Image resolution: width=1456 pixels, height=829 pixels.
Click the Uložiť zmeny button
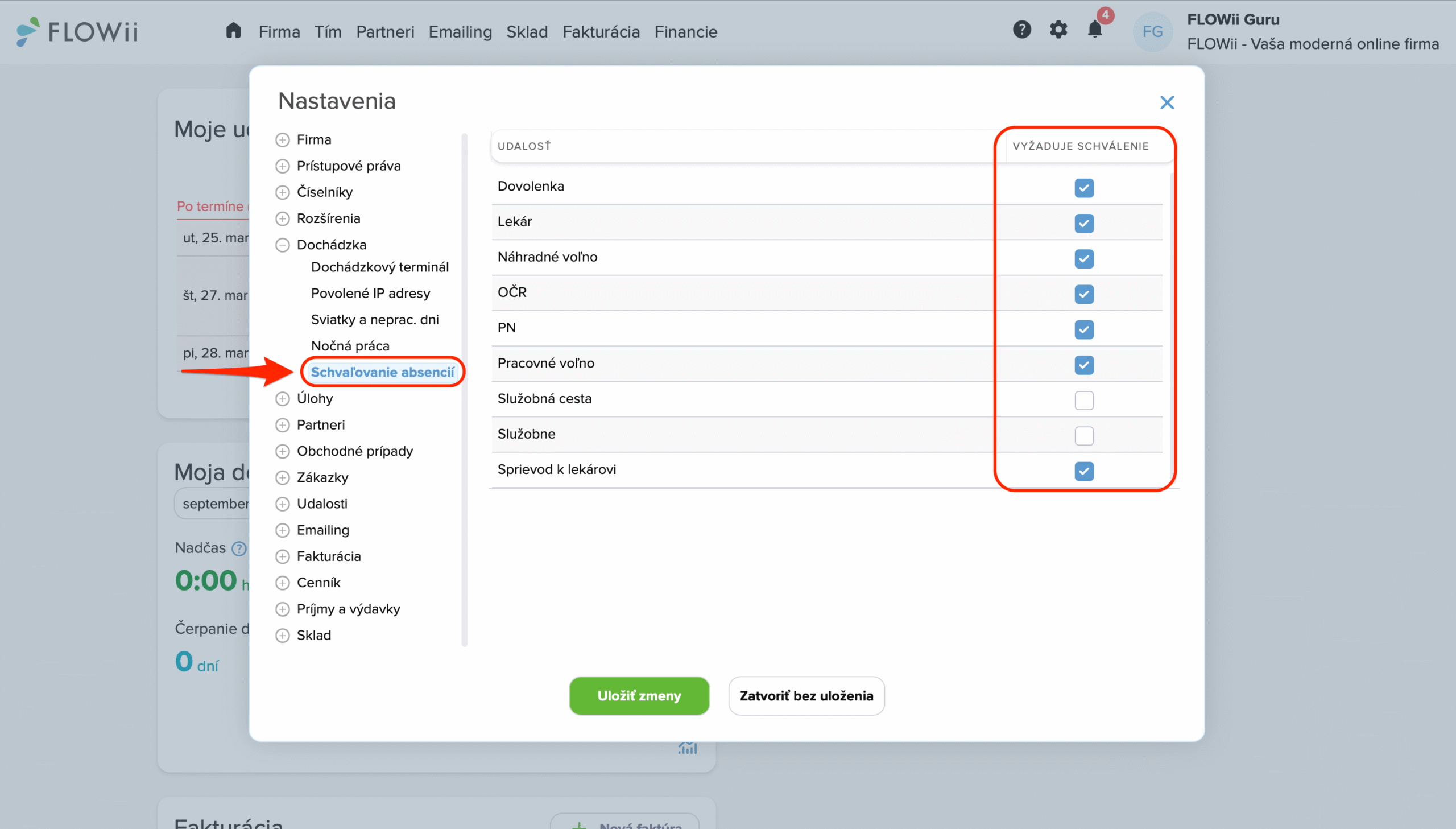pos(639,696)
